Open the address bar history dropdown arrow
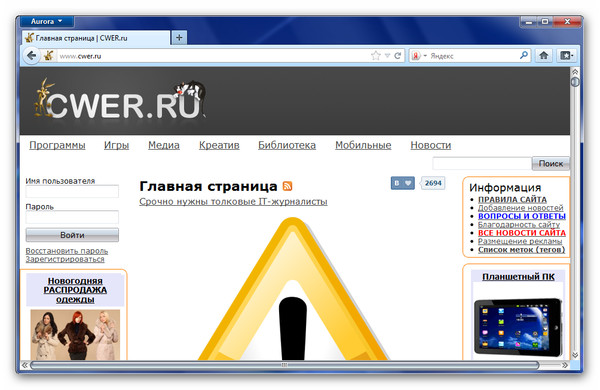Screen dimensions: 600x390 point(387,56)
